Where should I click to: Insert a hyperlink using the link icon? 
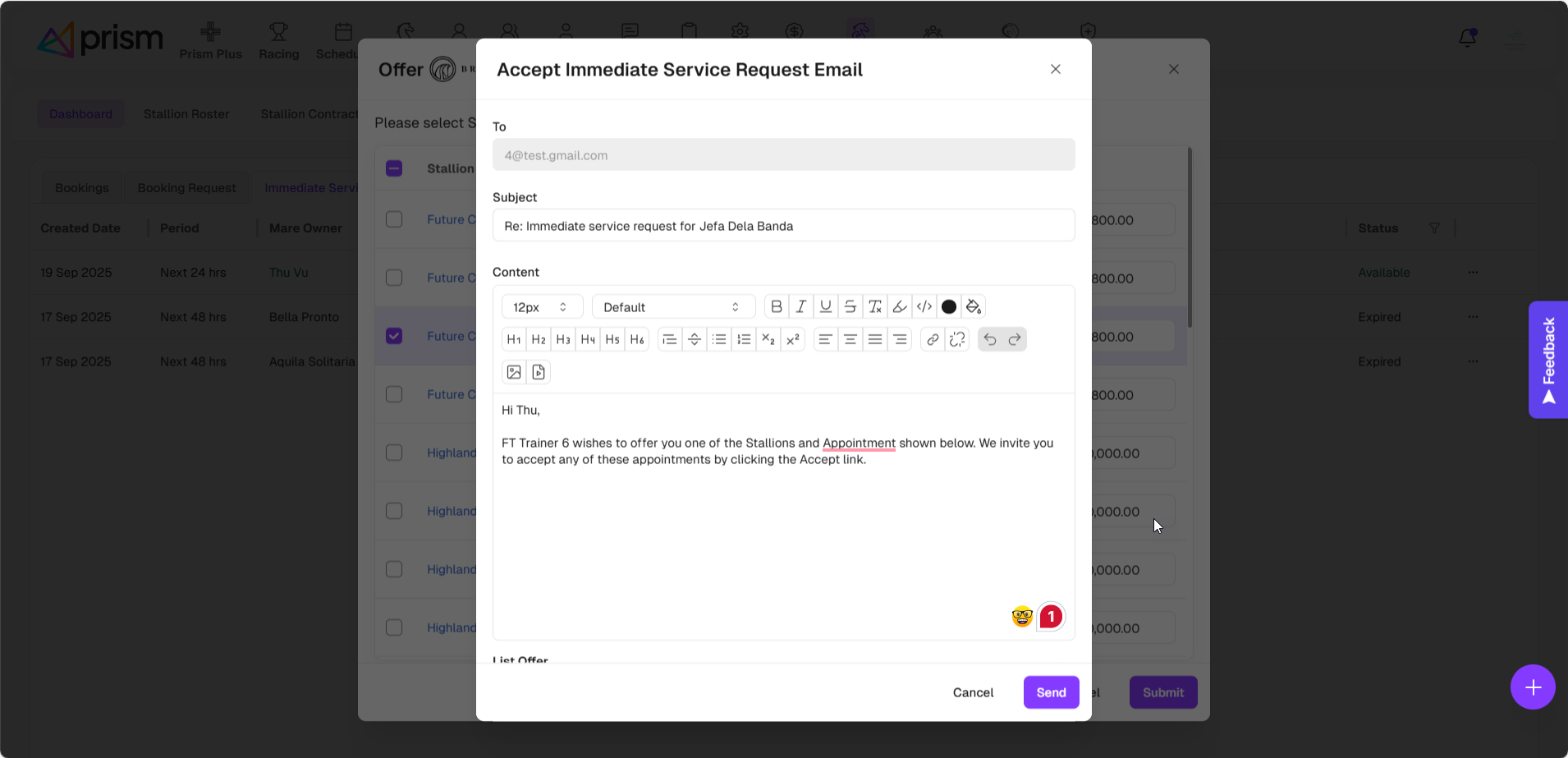tap(932, 339)
